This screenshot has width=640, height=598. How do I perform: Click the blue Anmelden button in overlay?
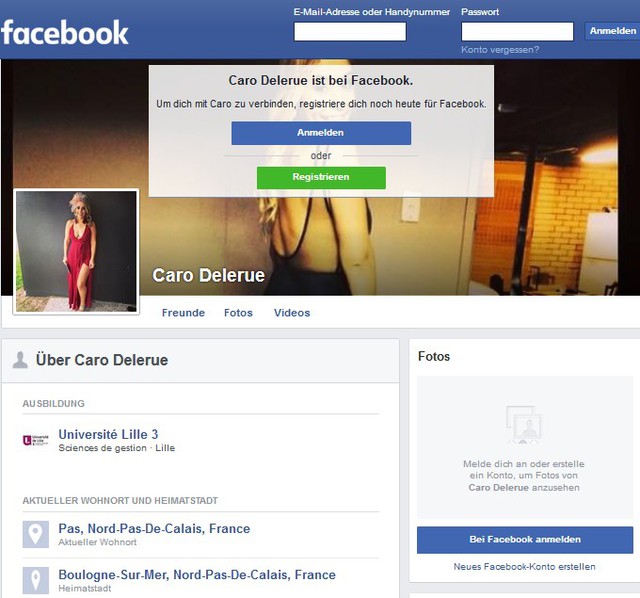321,133
